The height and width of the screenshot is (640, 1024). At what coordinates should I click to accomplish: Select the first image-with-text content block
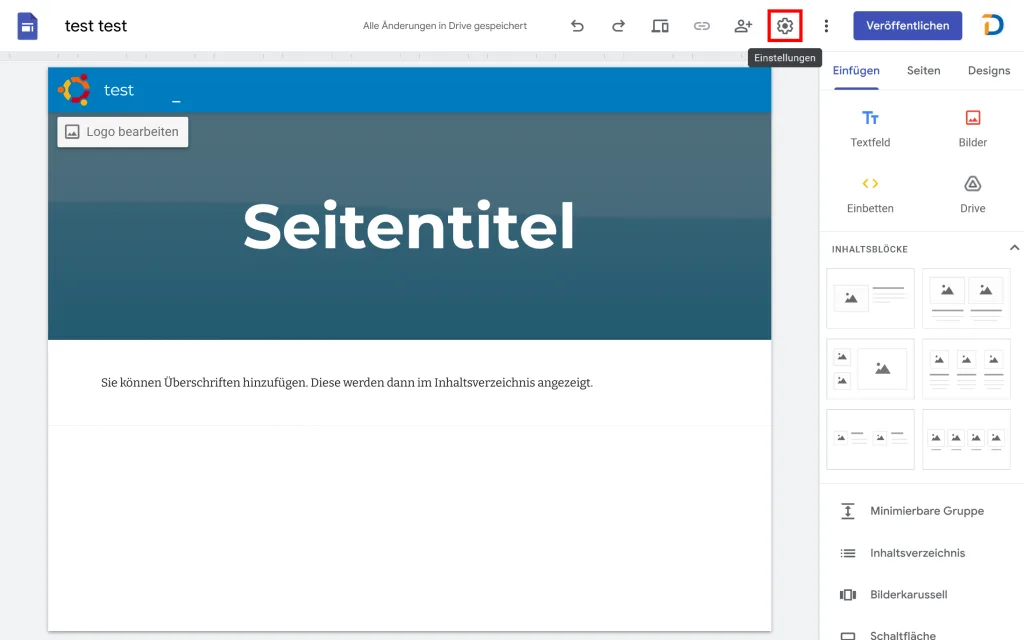(x=870, y=298)
